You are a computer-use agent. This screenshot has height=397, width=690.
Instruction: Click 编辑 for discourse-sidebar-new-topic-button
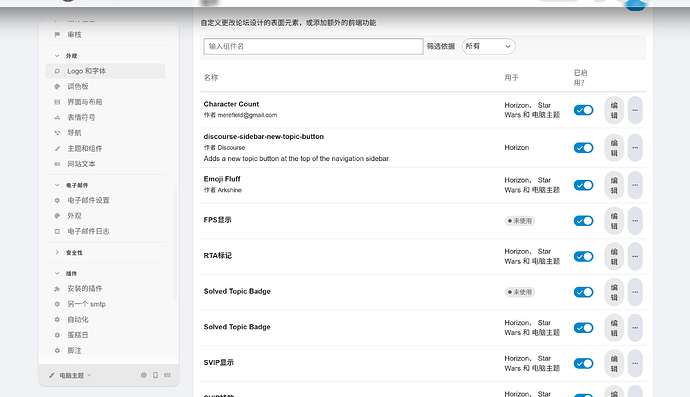coord(614,148)
